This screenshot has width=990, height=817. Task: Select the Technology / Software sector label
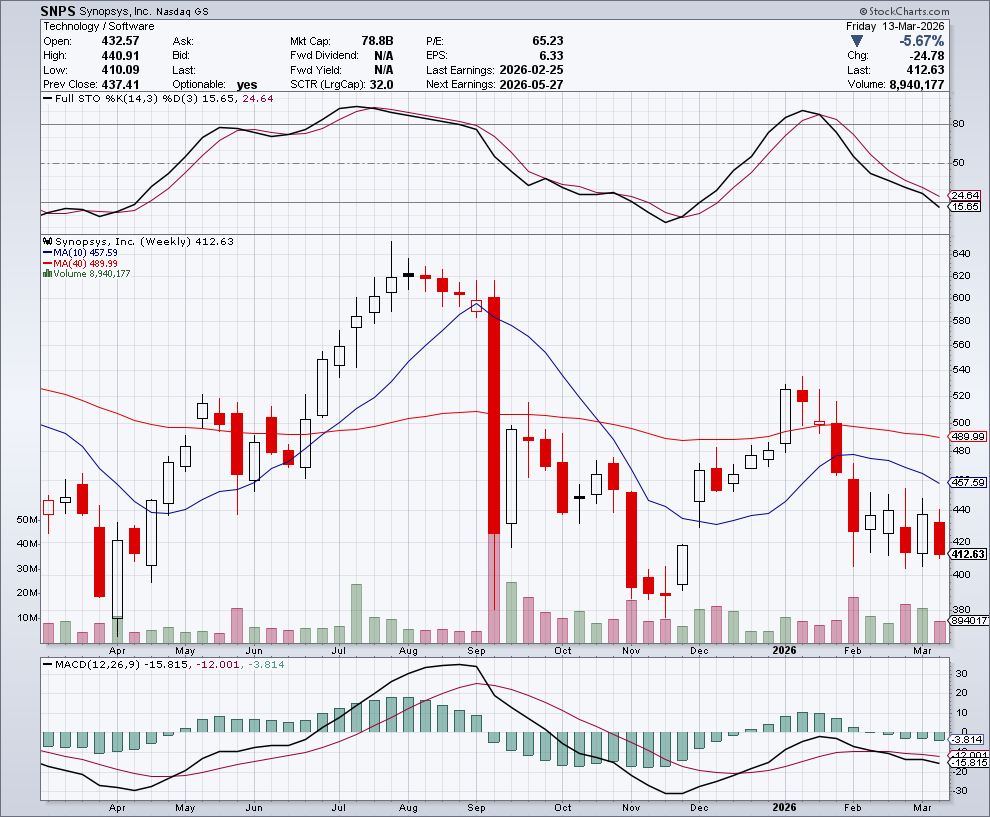coord(98,27)
